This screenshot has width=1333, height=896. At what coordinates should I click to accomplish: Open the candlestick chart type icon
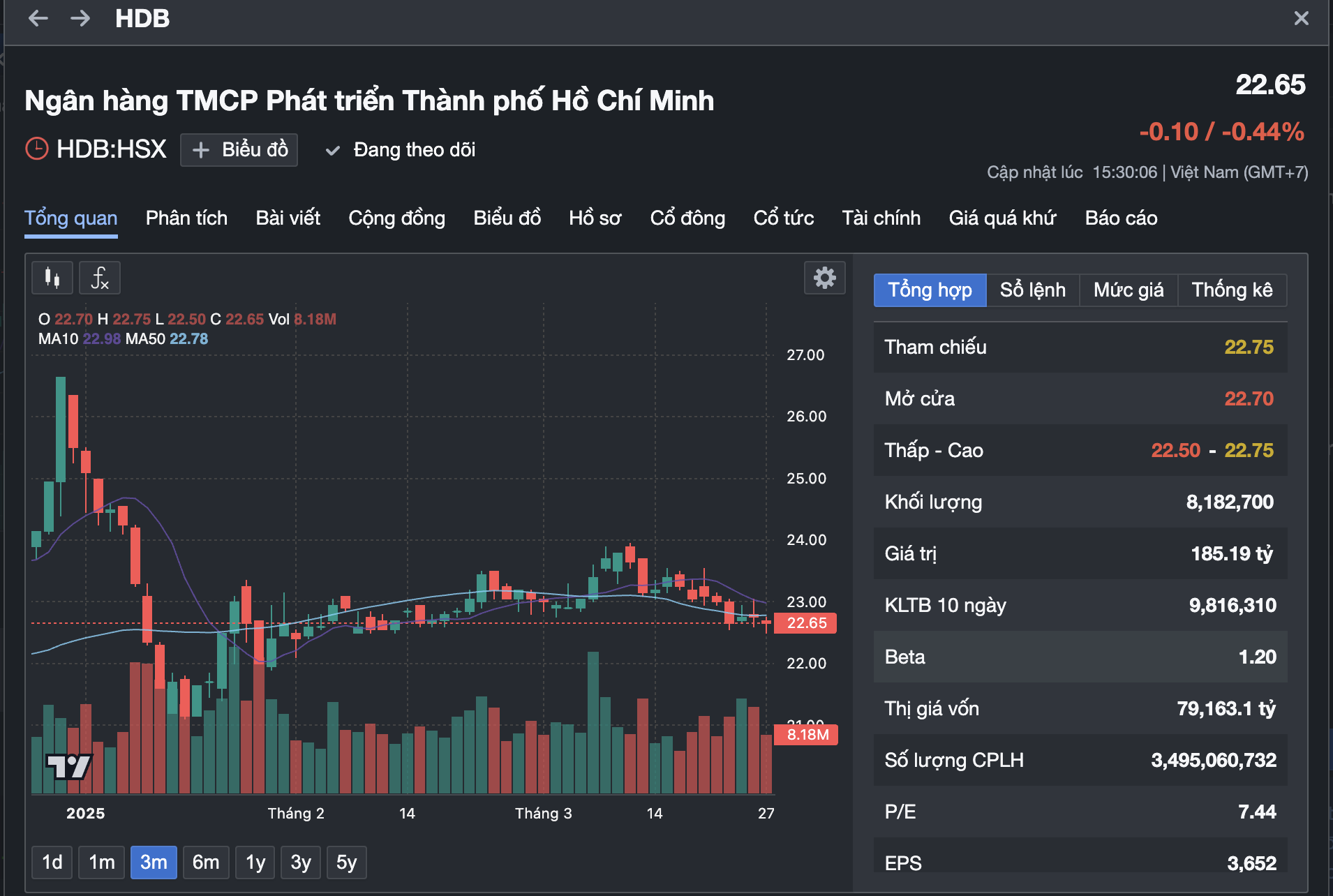(x=52, y=278)
